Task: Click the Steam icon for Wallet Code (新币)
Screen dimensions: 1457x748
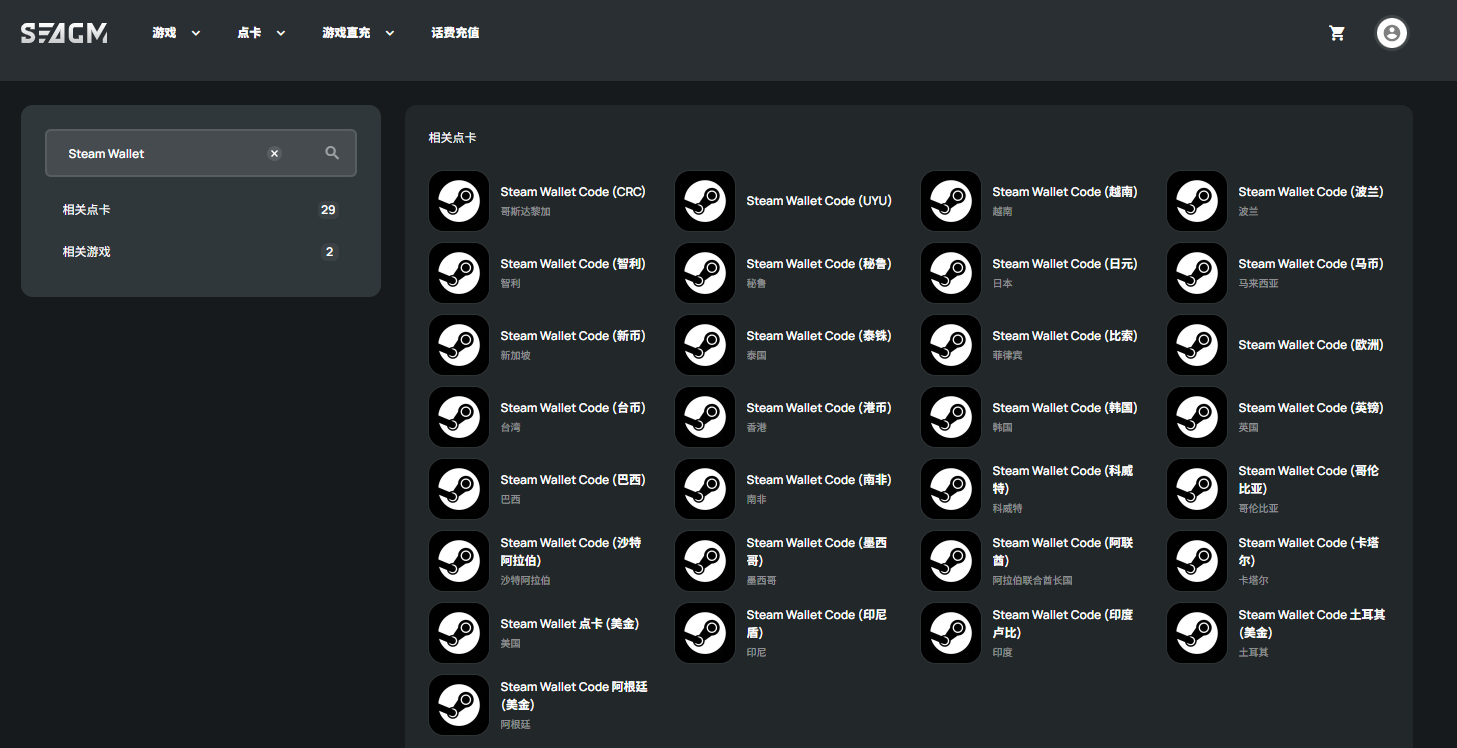Action: point(459,345)
